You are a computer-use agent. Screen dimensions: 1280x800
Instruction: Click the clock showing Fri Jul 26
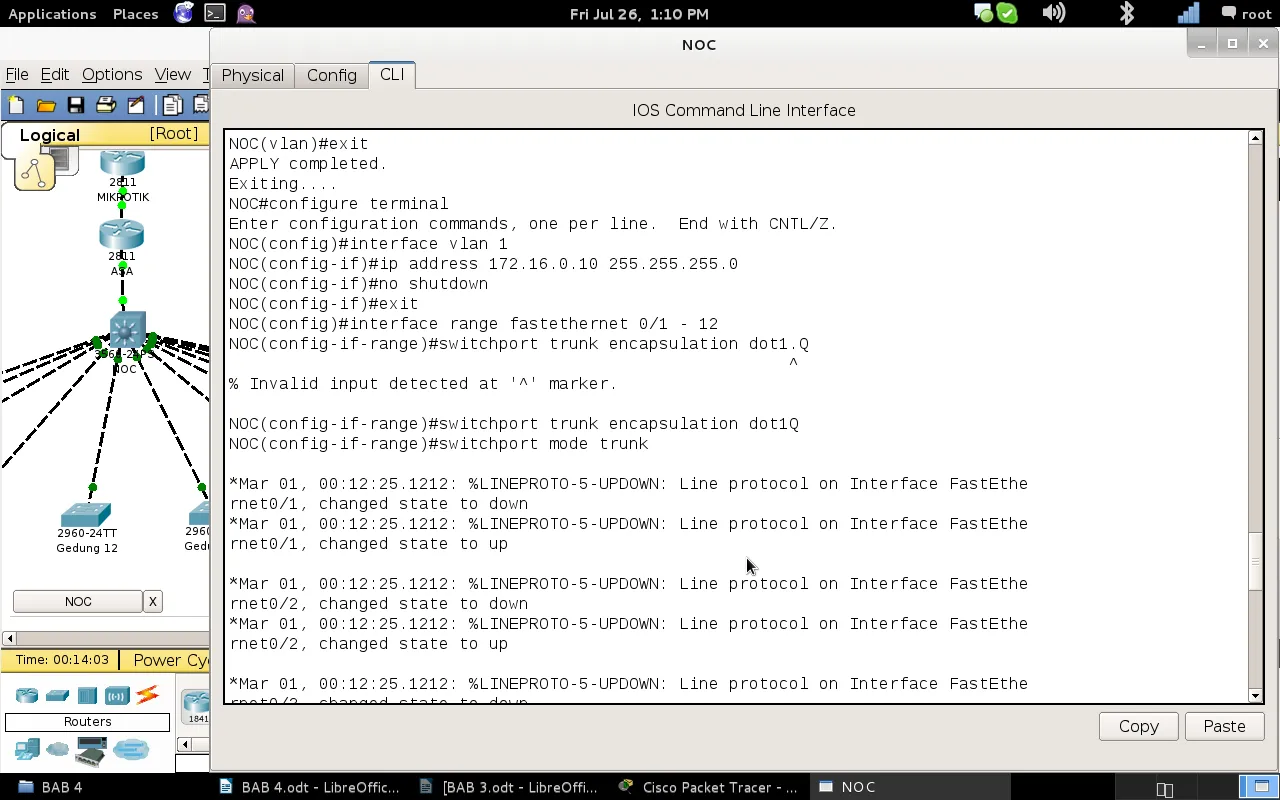639,14
